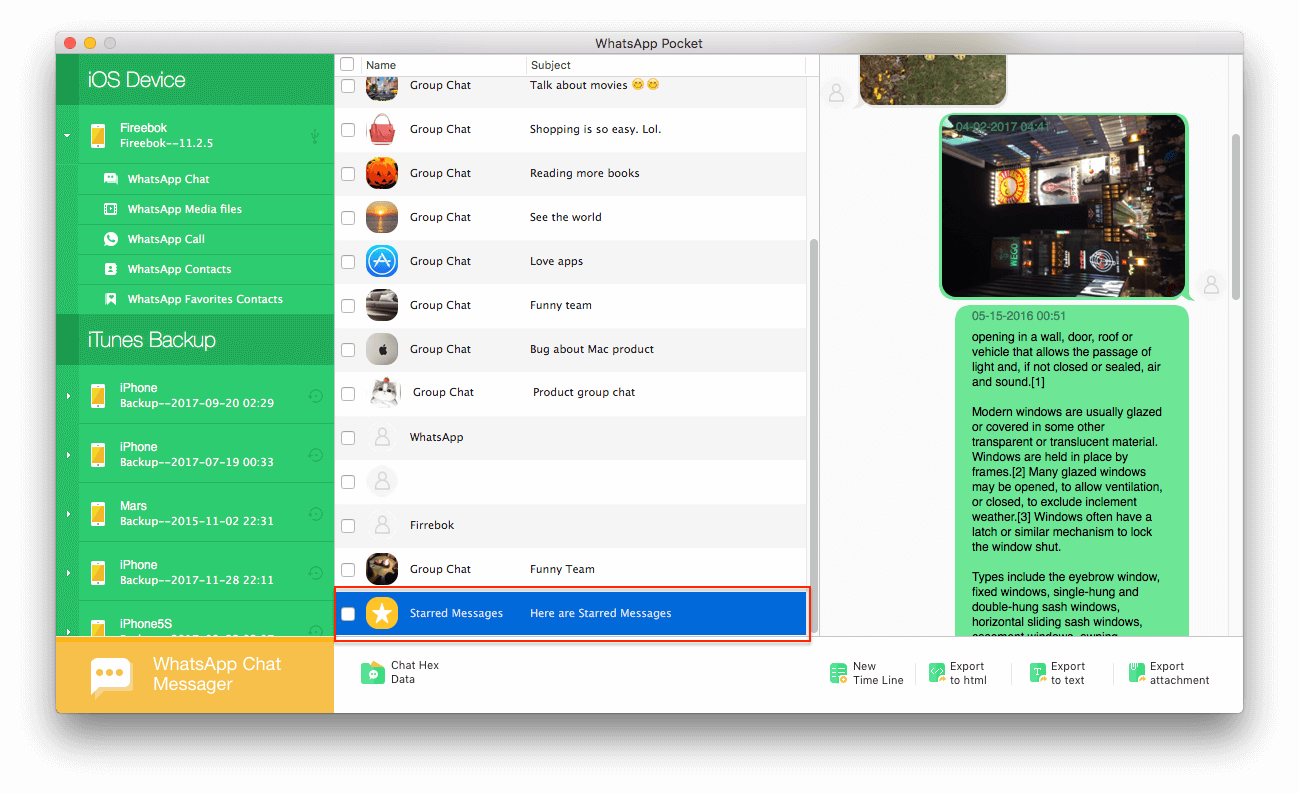
Task: Click New Time Line button
Action: pos(866,673)
